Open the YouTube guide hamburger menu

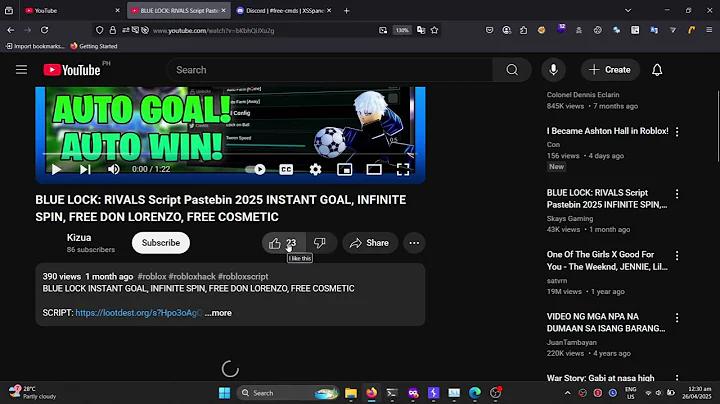click(x=21, y=70)
